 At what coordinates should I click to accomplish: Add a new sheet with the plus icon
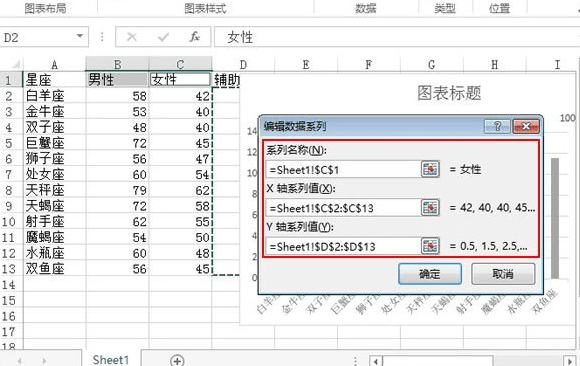[177, 360]
